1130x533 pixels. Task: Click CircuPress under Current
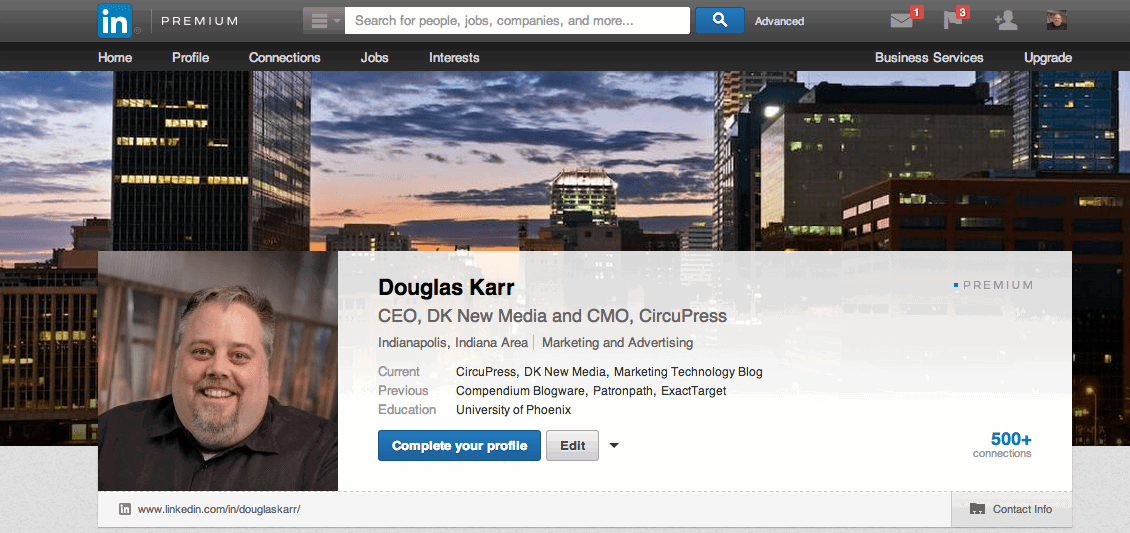click(486, 372)
